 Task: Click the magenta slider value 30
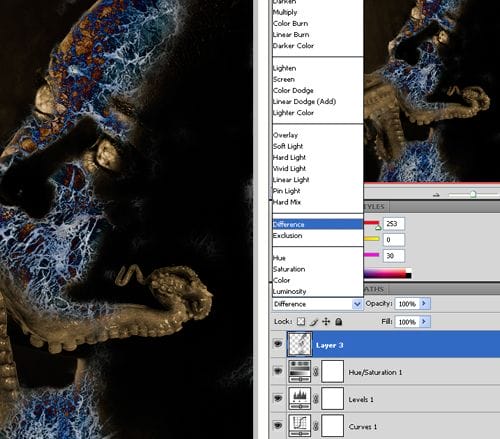point(394,256)
